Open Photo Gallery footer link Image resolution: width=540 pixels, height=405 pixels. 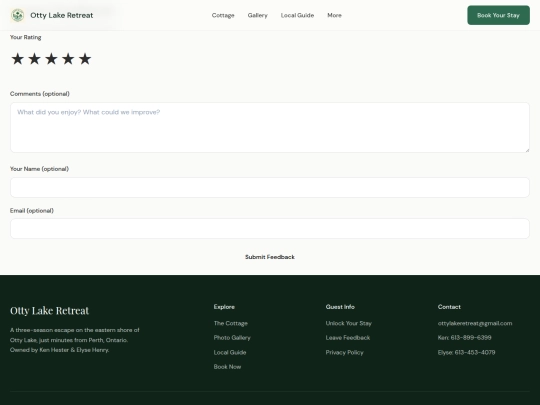(232, 338)
